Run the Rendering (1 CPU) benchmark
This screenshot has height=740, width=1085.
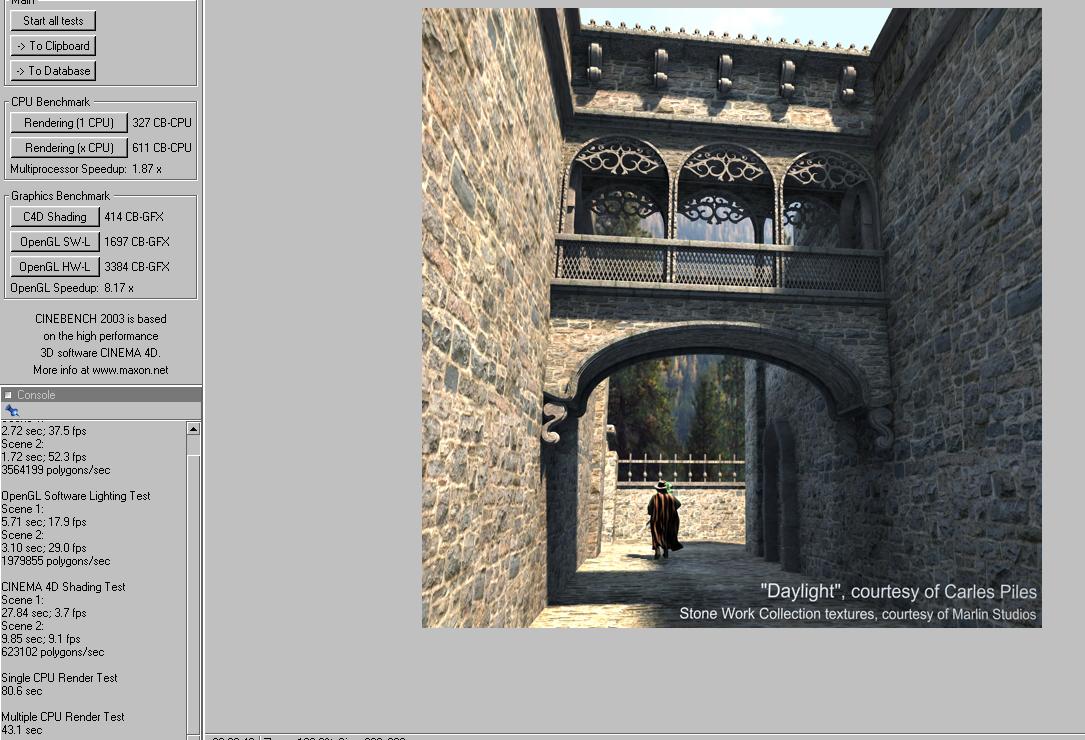click(69, 123)
